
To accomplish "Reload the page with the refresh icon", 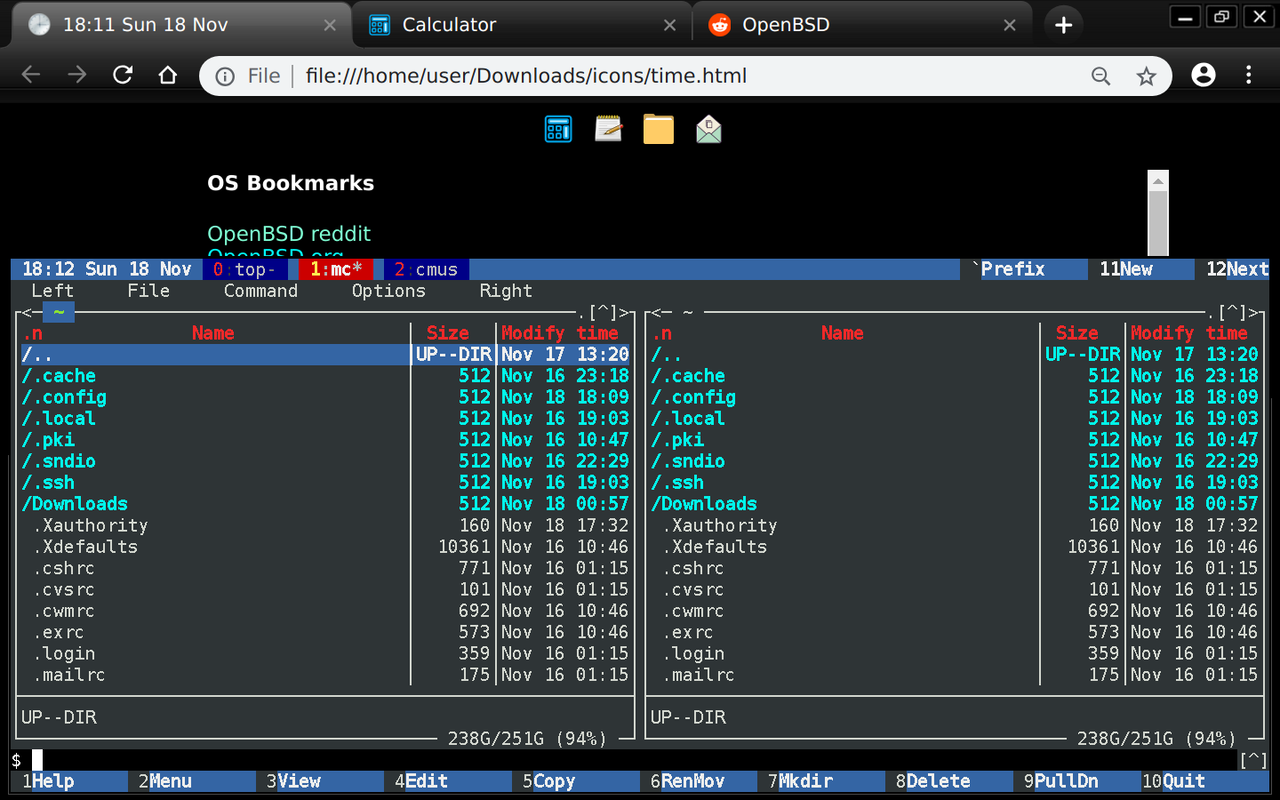I will click(122, 75).
